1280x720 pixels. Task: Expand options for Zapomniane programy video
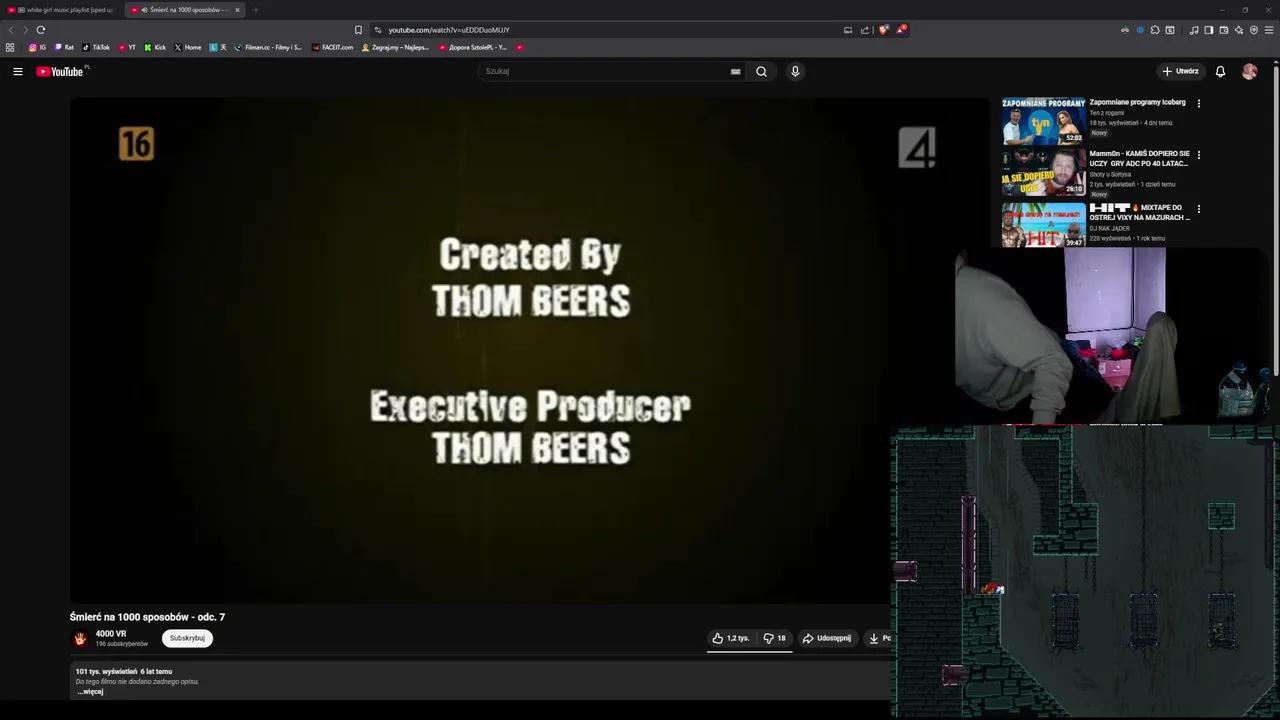[x=1198, y=102]
